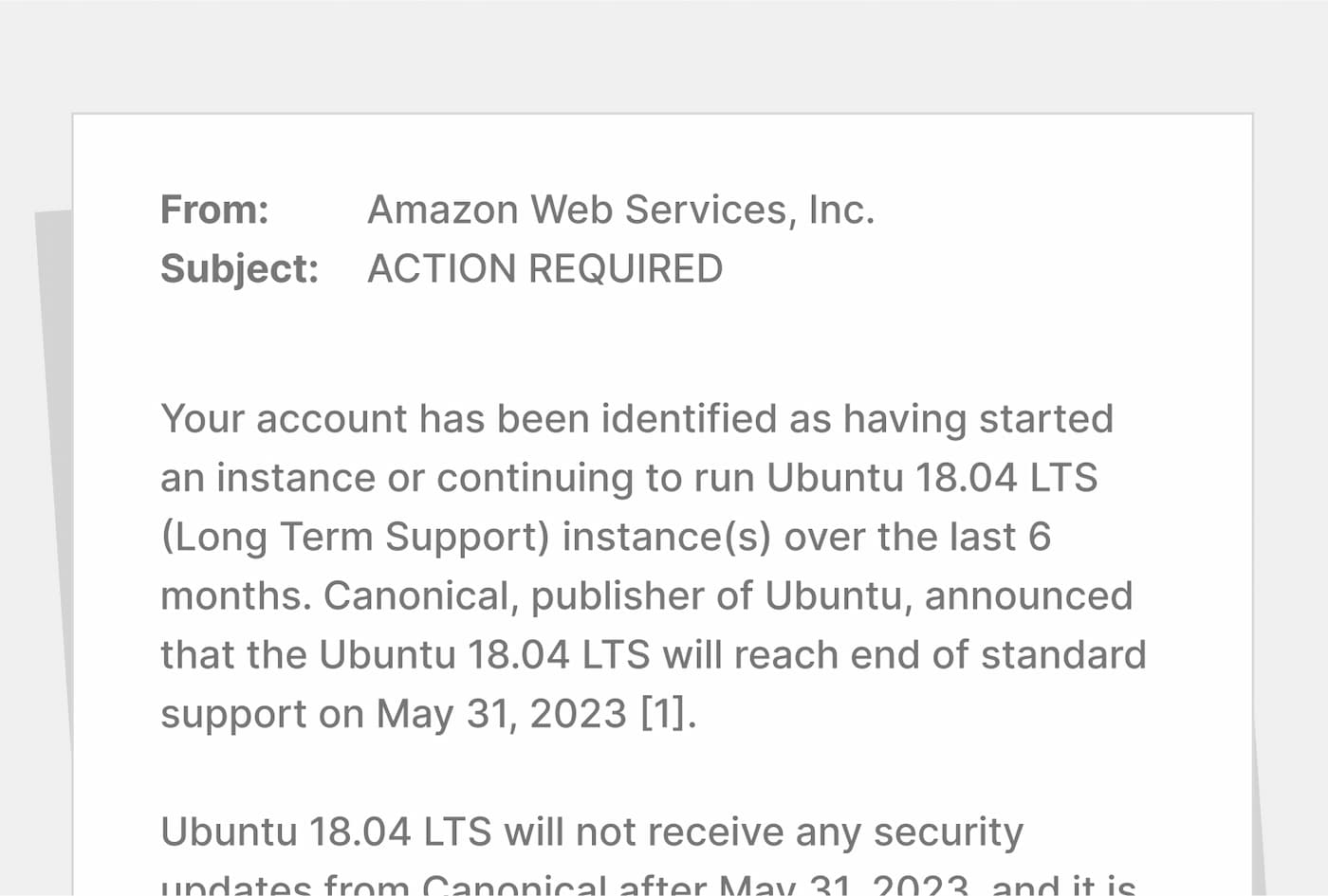Click sender name "Amazon Web Services, Inc."

[620, 210]
